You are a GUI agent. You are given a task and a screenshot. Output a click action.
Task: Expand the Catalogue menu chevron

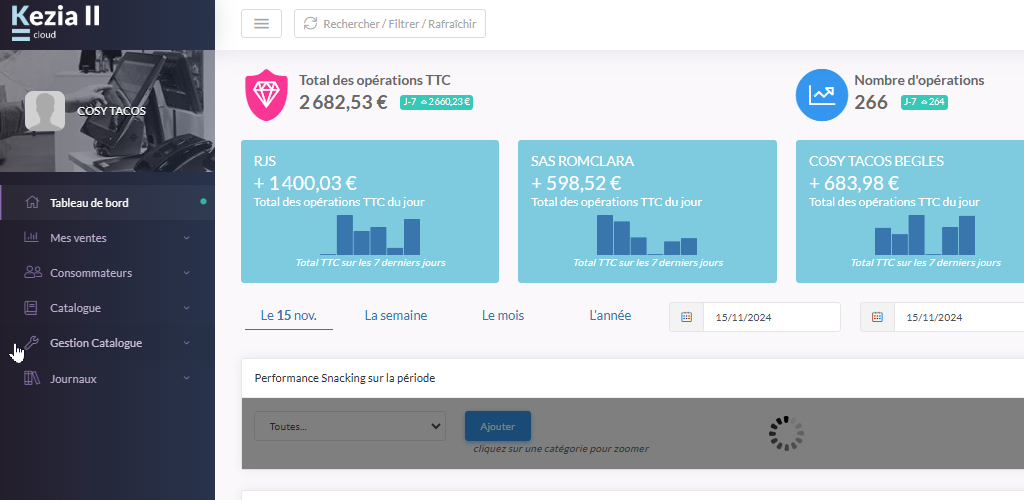coord(187,308)
